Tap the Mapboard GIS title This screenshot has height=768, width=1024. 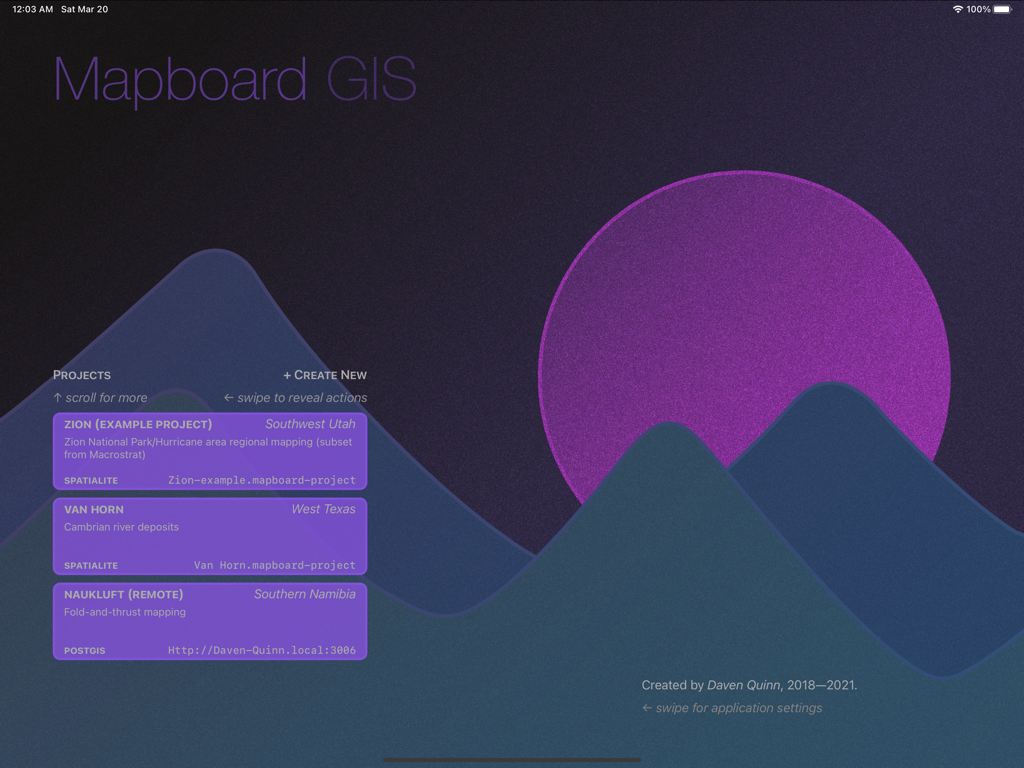[234, 80]
